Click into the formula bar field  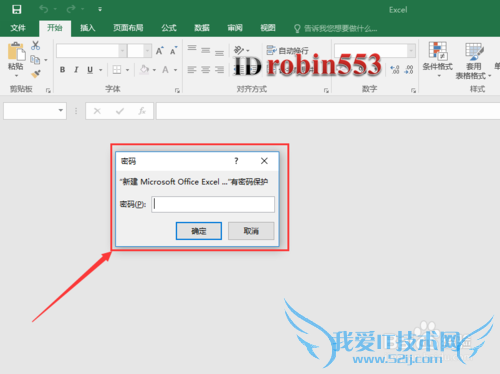[x=328, y=111]
